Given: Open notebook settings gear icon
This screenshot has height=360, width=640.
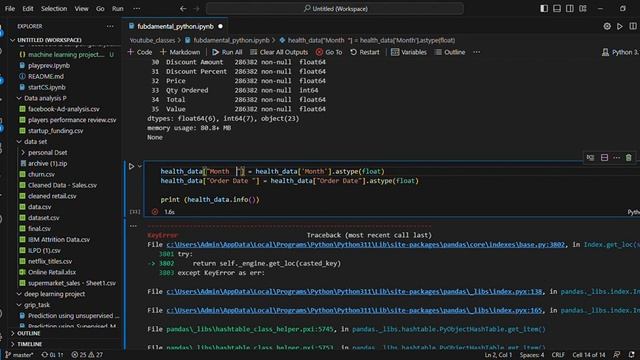Looking at the screenshot, I should 607,27.
